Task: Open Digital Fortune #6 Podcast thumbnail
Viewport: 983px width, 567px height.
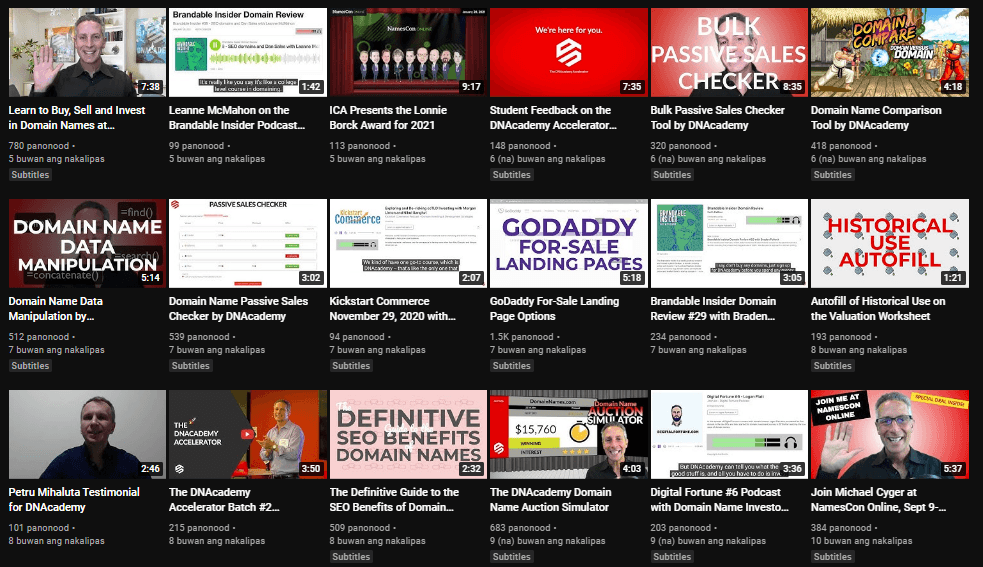Action: click(x=729, y=435)
